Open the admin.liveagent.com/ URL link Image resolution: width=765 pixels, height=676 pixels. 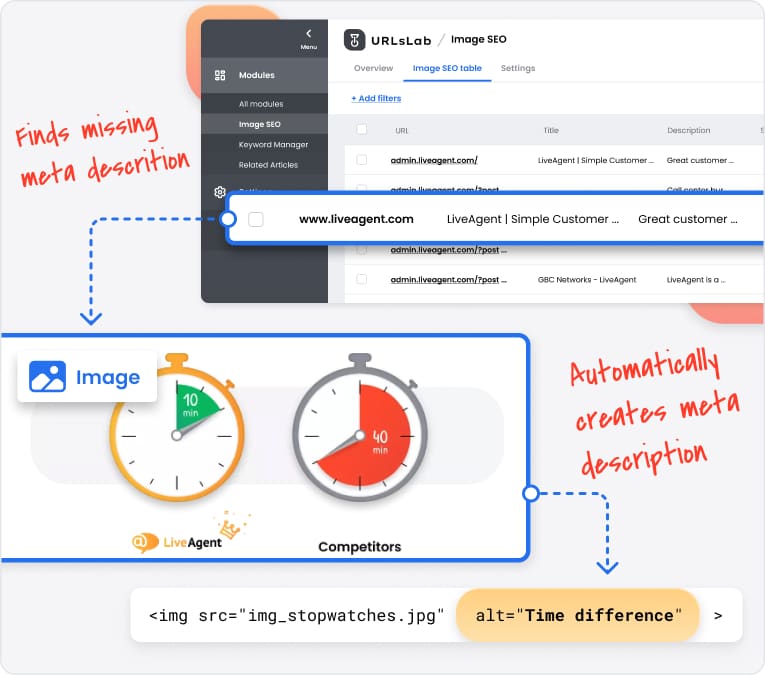pos(434,160)
